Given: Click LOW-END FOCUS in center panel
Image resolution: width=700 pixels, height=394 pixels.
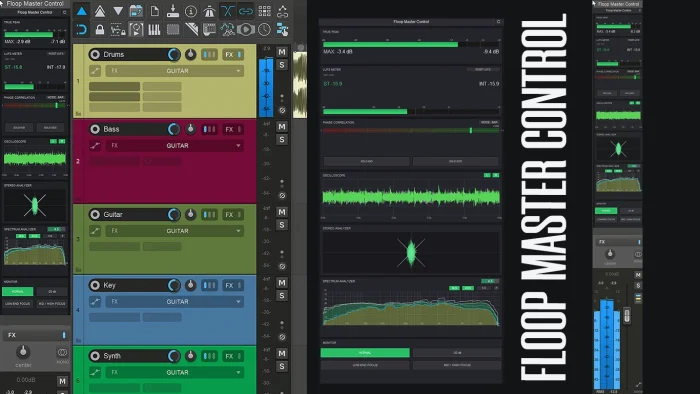Looking at the screenshot, I should [365, 365].
